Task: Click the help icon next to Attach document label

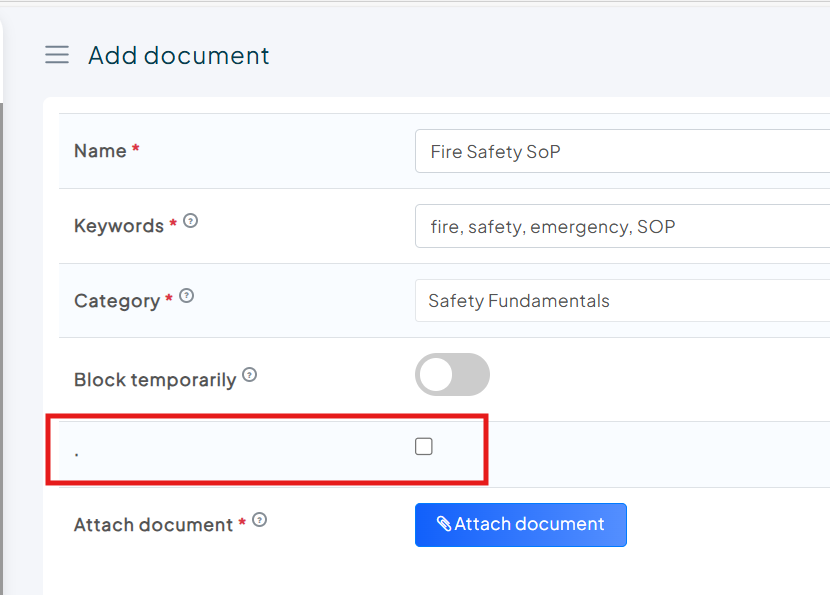Action: pos(259,520)
